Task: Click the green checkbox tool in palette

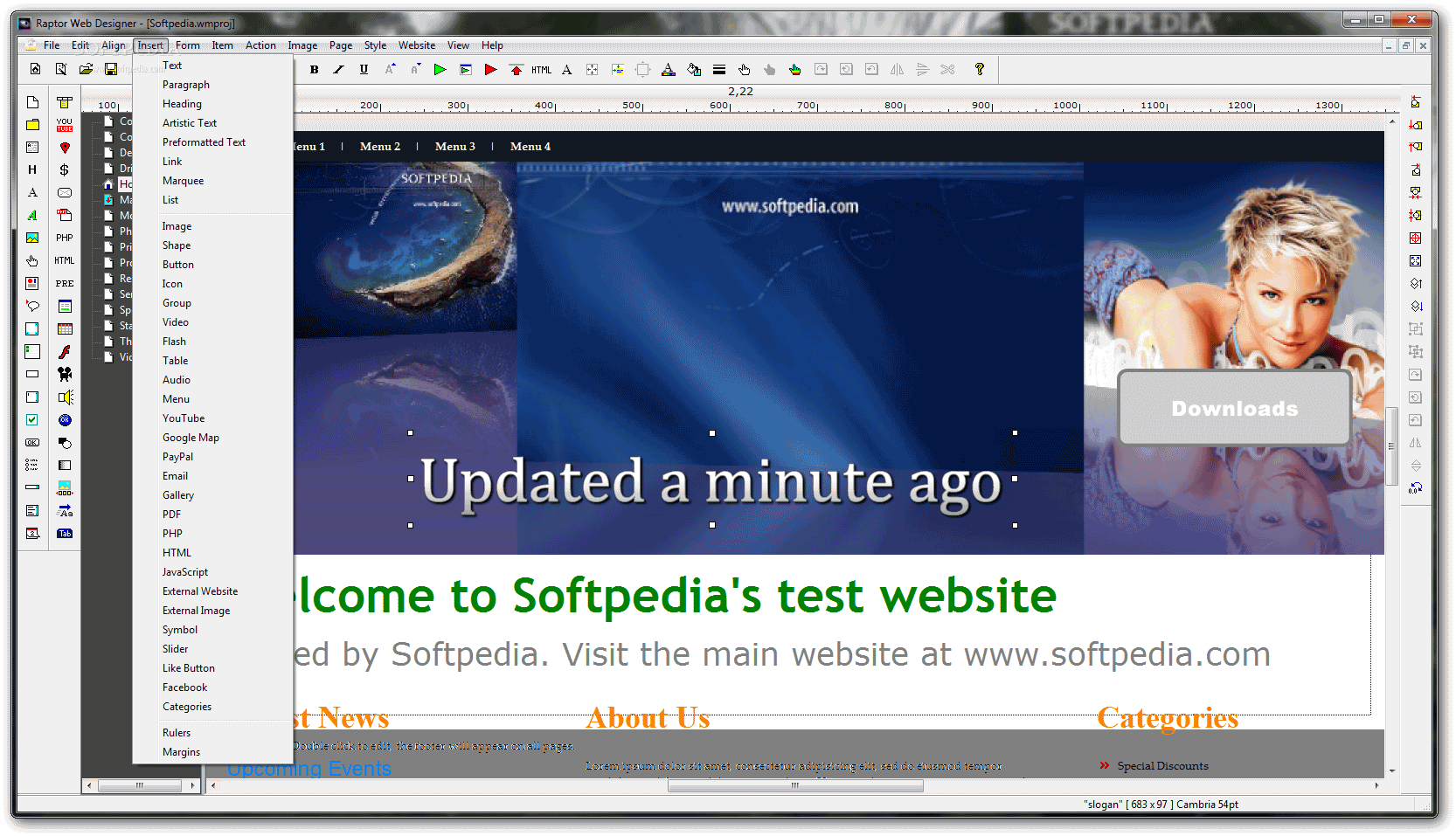Action: (x=32, y=419)
